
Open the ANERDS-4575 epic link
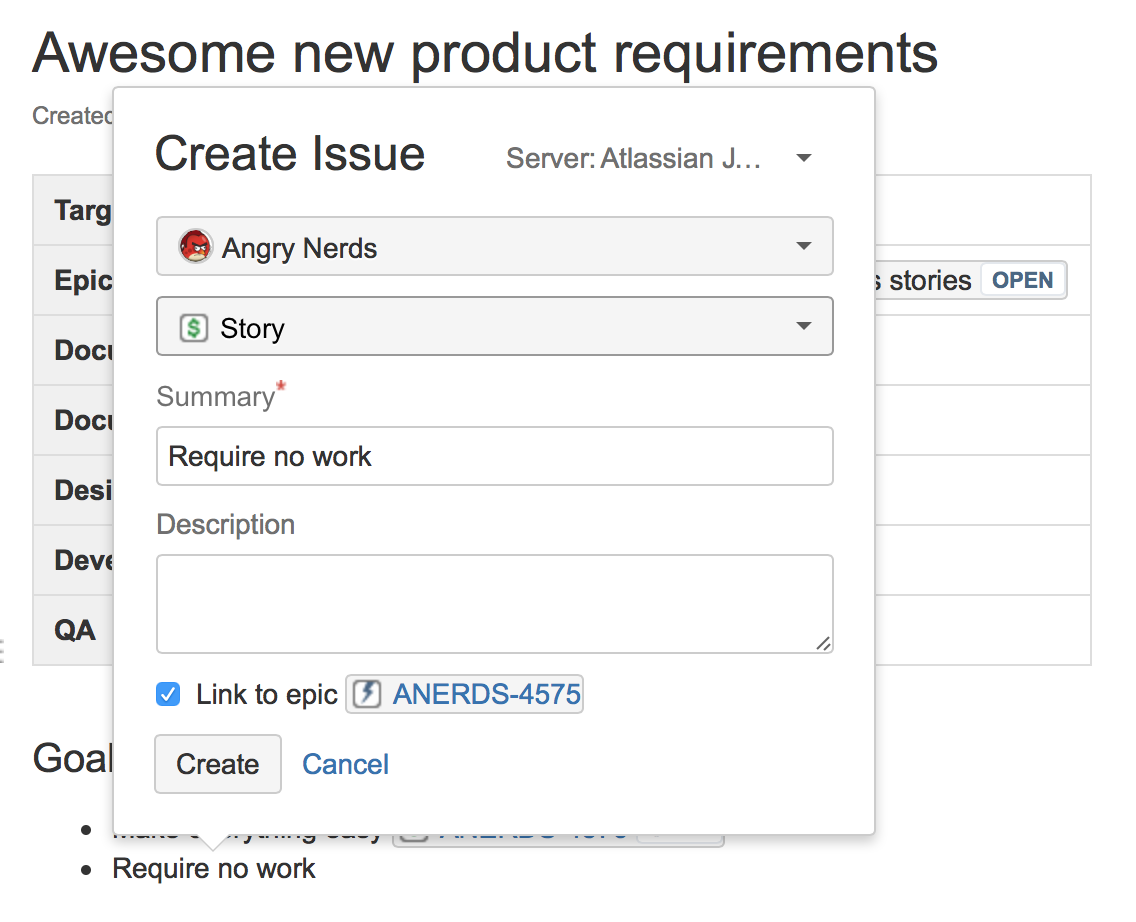[x=486, y=694]
